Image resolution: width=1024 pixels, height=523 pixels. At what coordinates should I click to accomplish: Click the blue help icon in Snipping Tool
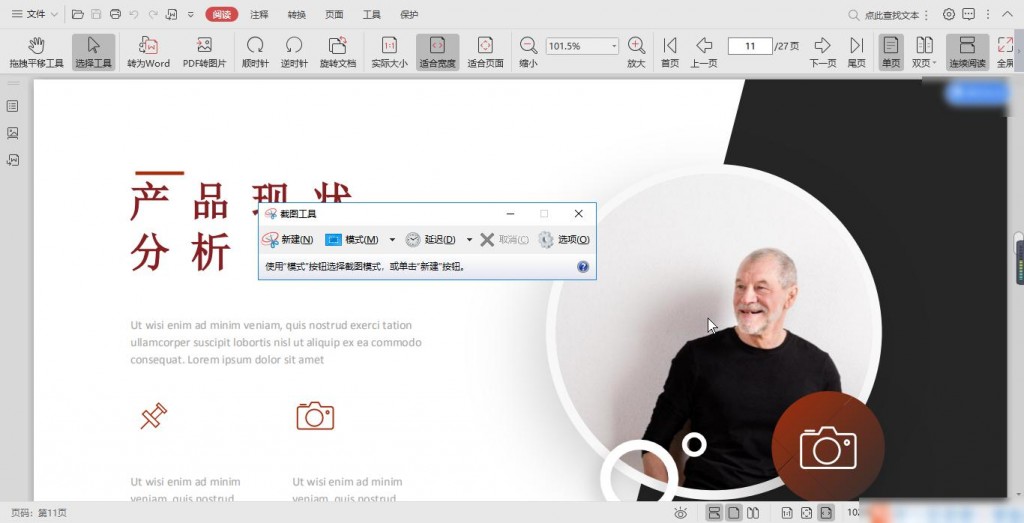tap(583, 266)
